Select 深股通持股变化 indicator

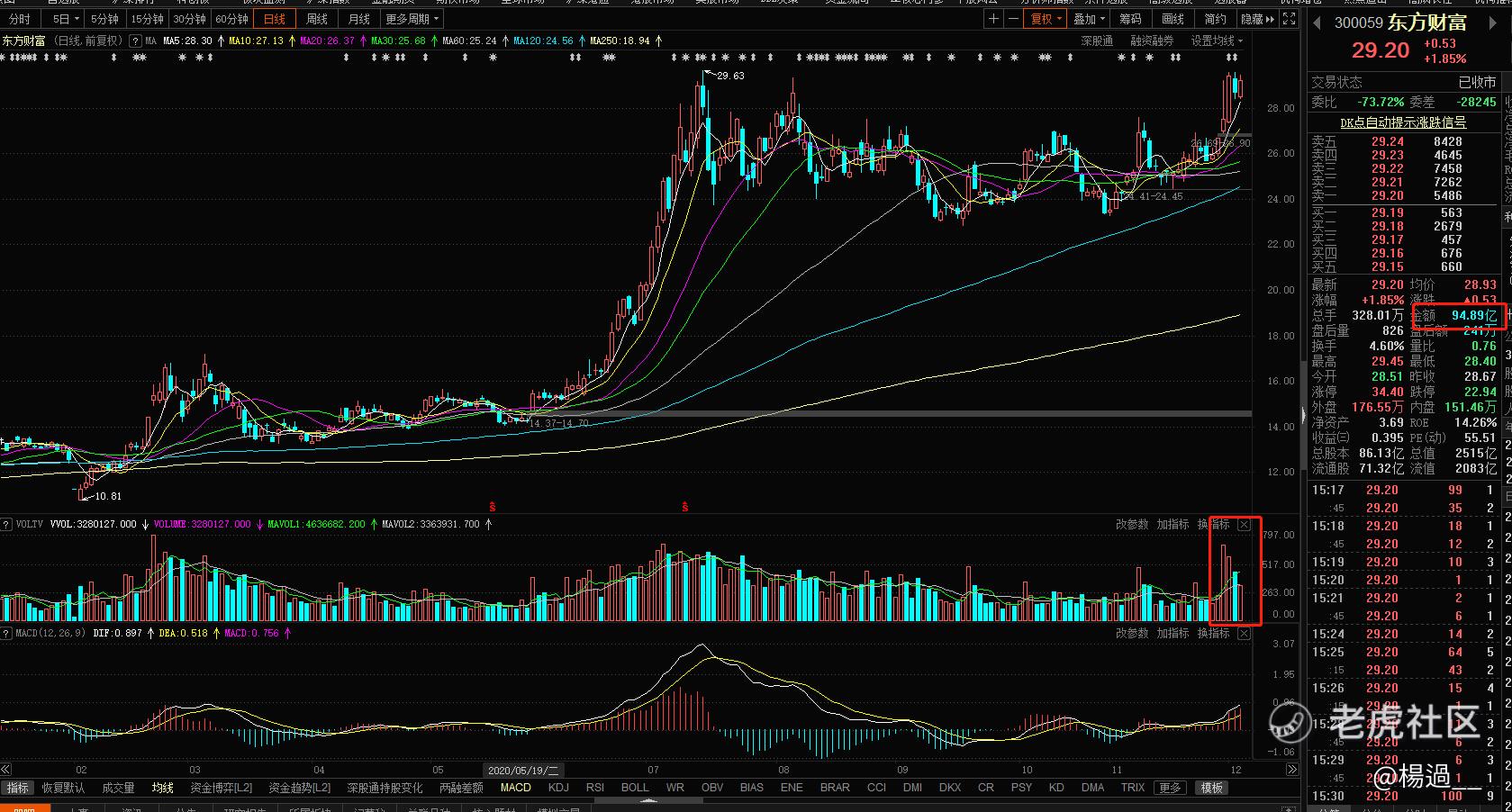point(385,788)
